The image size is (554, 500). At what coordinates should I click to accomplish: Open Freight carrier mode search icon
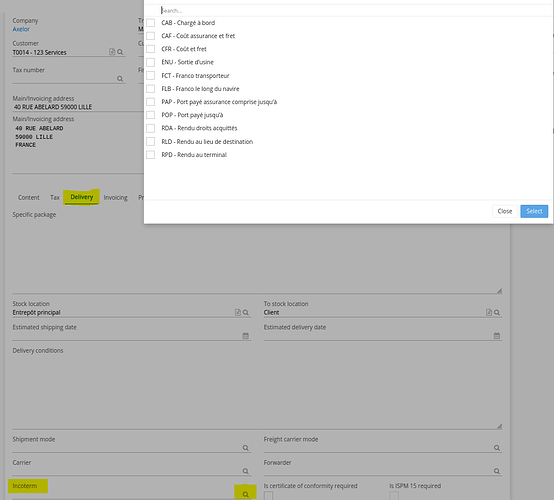click(497, 448)
